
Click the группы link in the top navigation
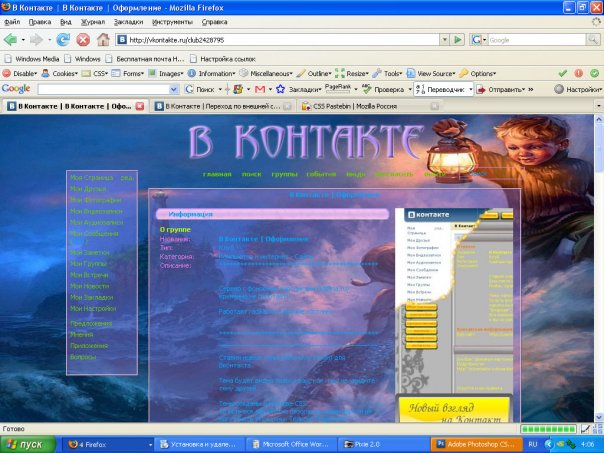(284, 174)
